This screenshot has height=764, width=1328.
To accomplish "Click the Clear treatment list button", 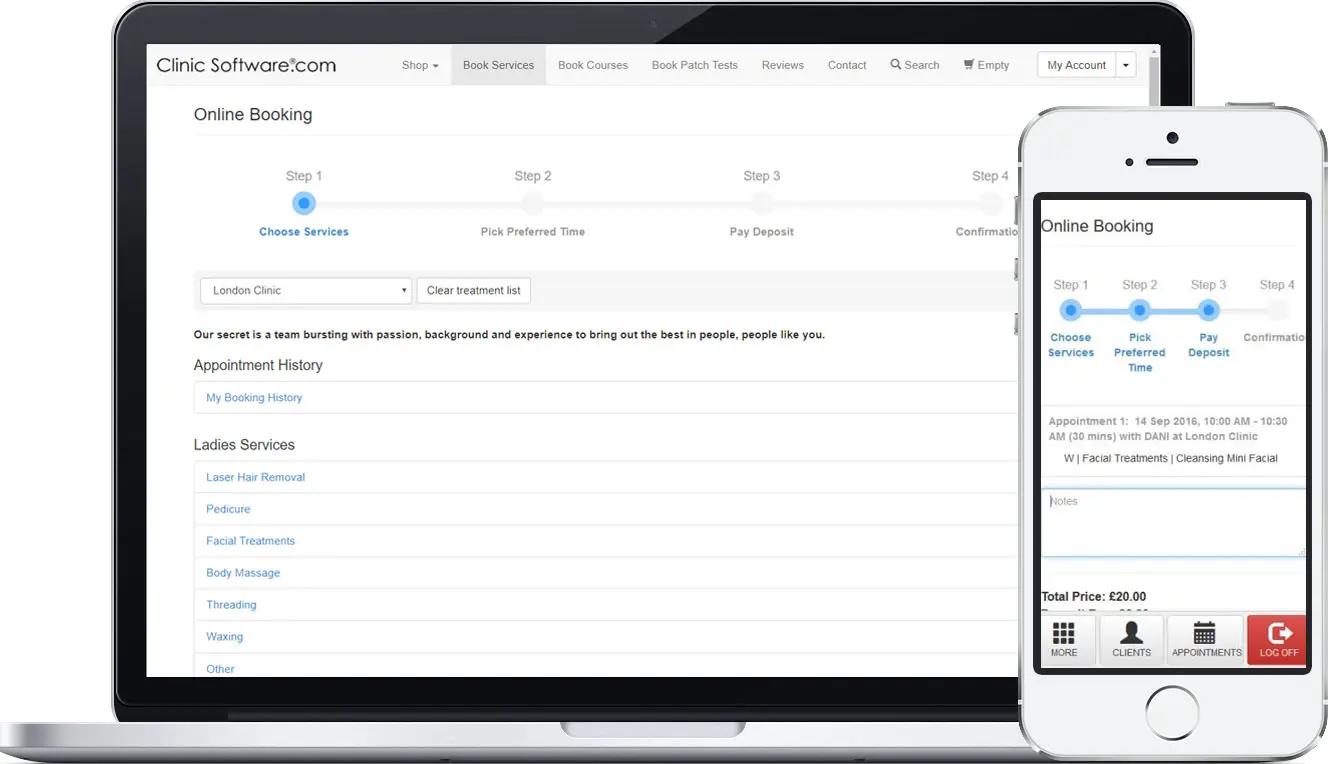I will pos(473,291).
